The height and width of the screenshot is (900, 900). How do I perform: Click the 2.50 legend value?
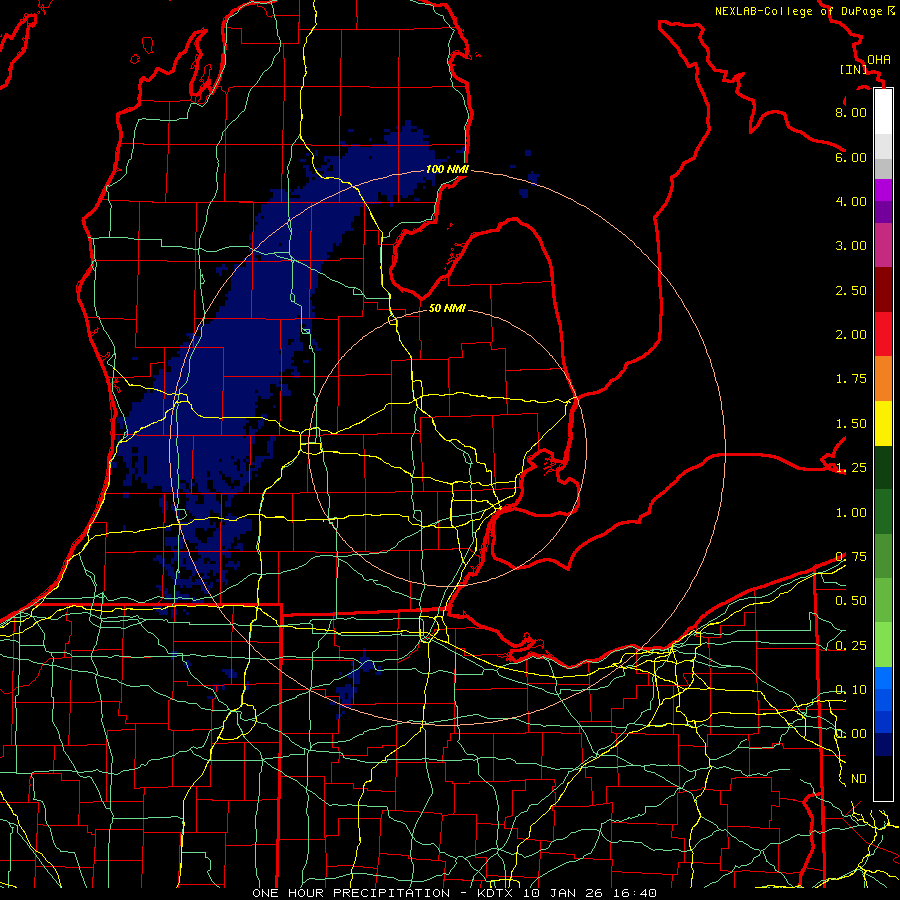tap(851, 290)
